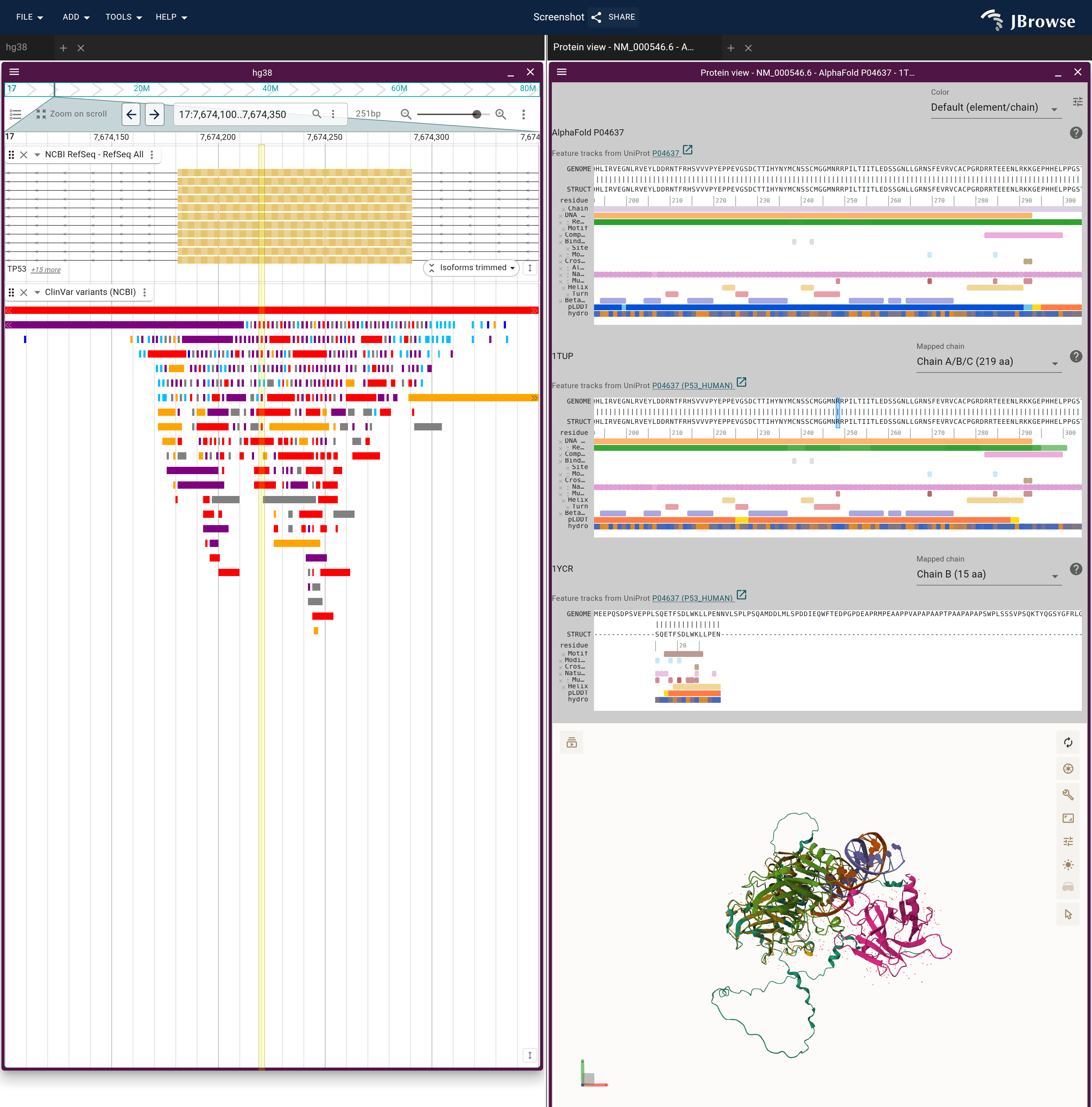Hide the Chain feature row in AlphaFold tracks

563,210
